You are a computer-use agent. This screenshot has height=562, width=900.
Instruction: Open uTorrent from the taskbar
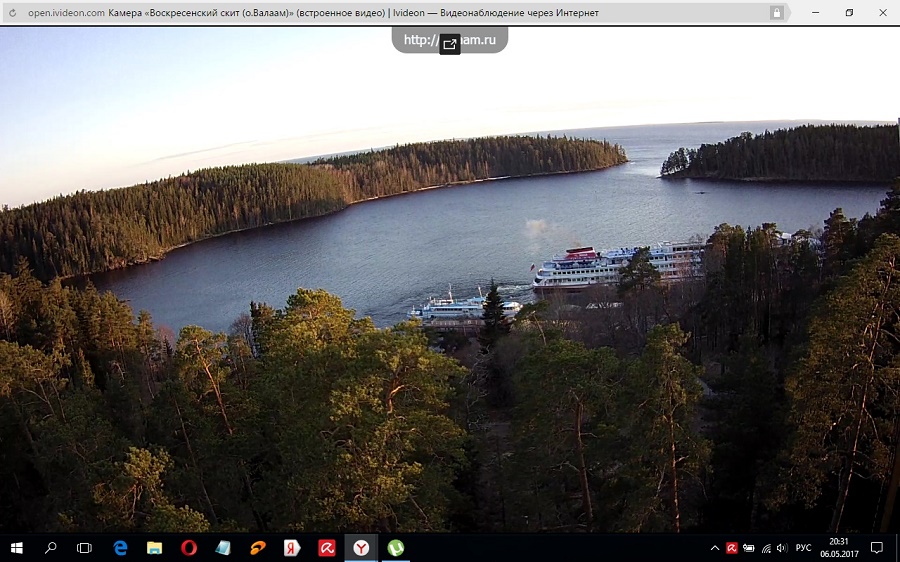(x=395, y=548)
